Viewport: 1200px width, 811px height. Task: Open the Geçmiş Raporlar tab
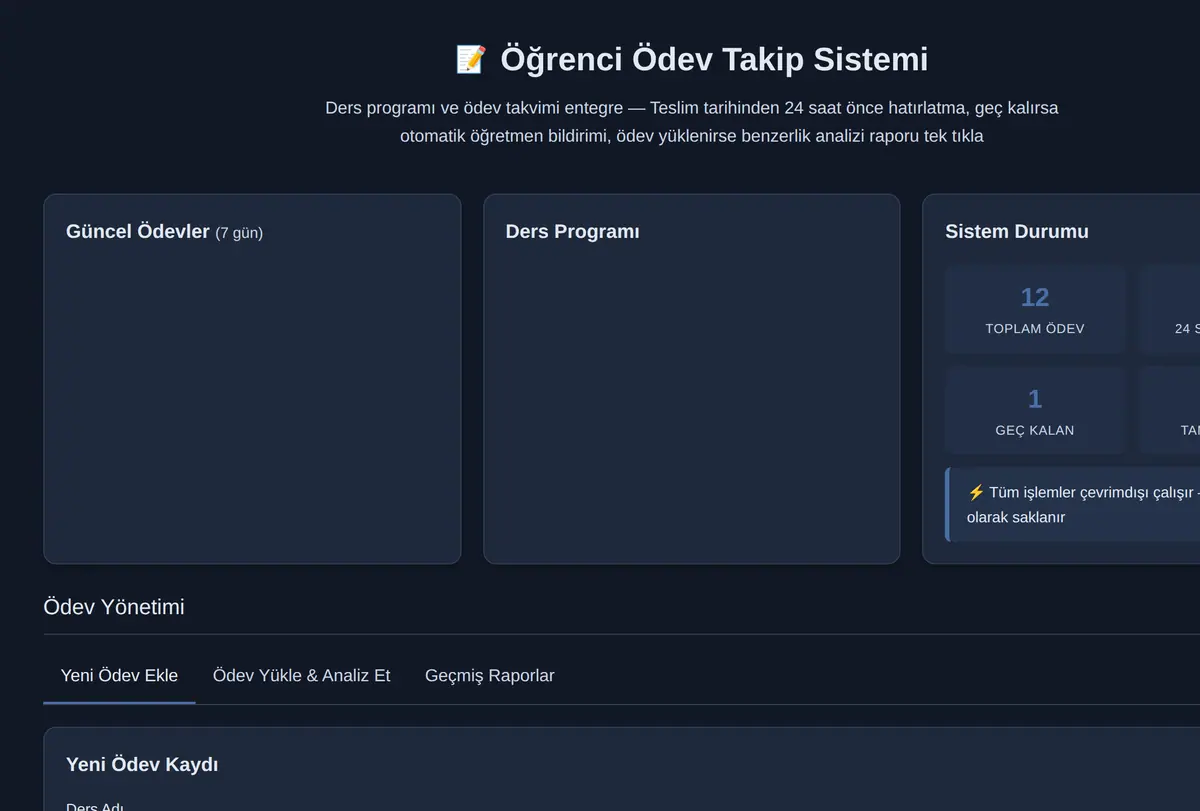point(490,675)
